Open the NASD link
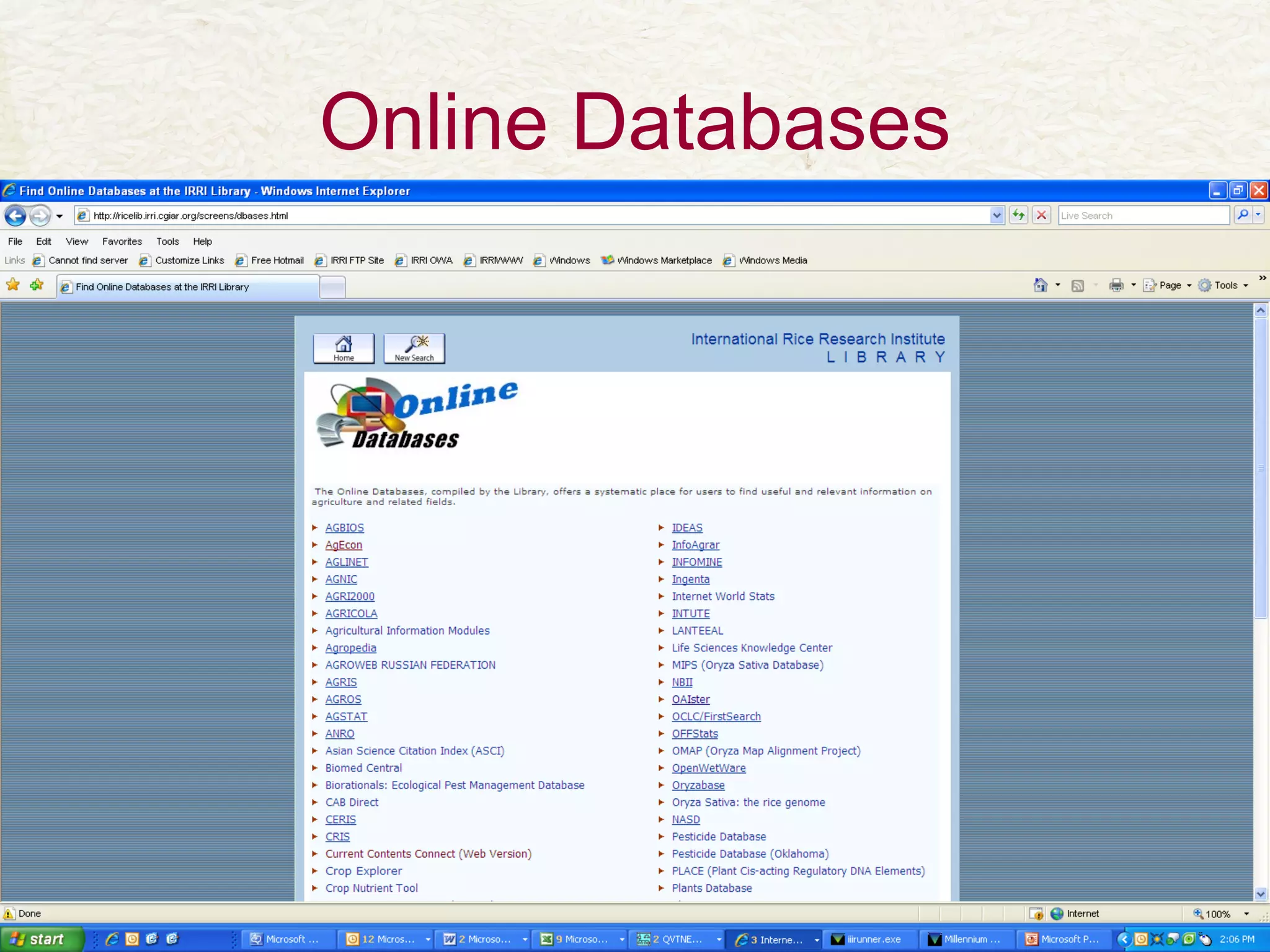Screen dimensions: 1270x952 pyautogui.click(x=686, y=819)
